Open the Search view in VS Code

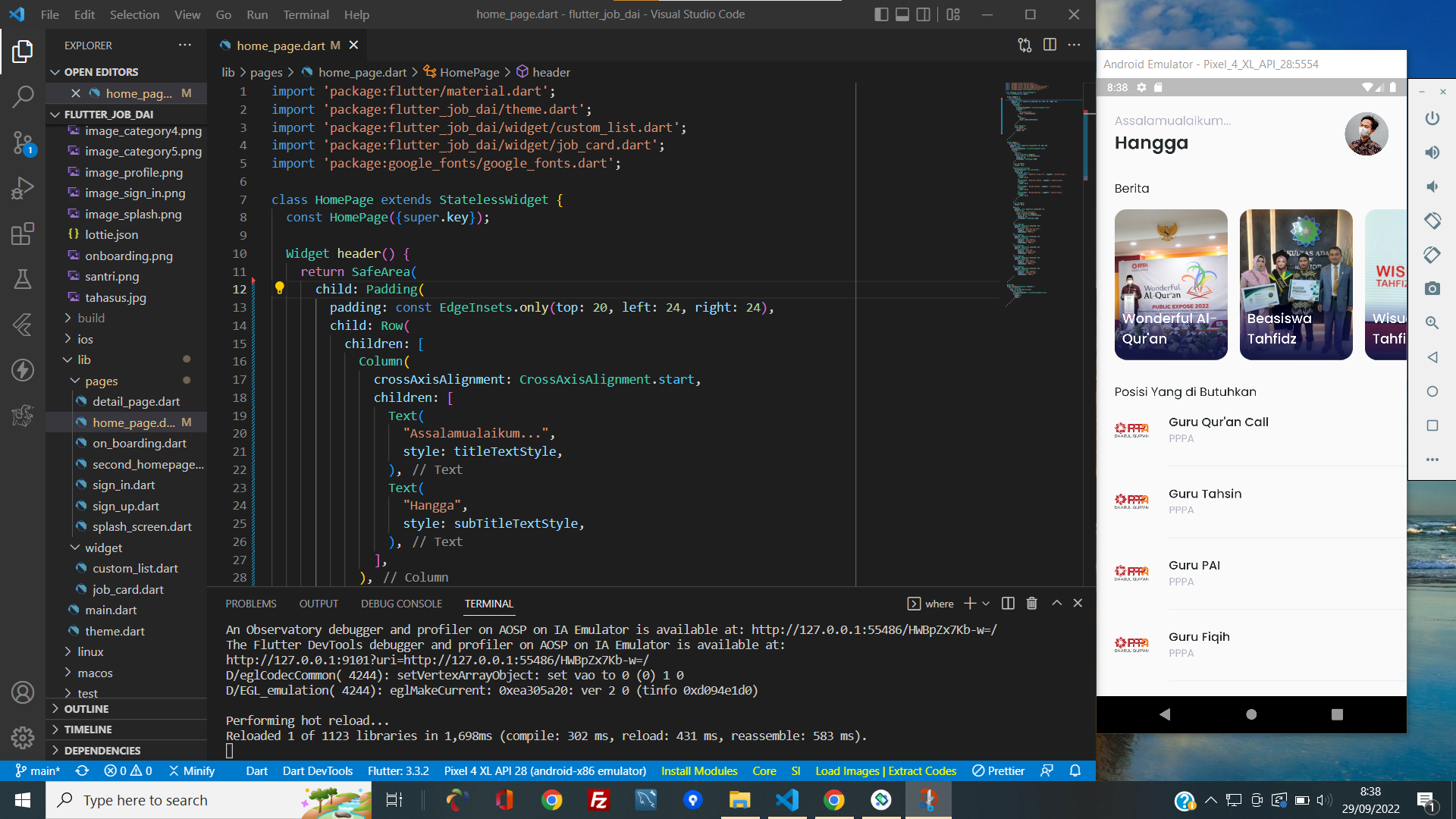click(x=24, y=96)
